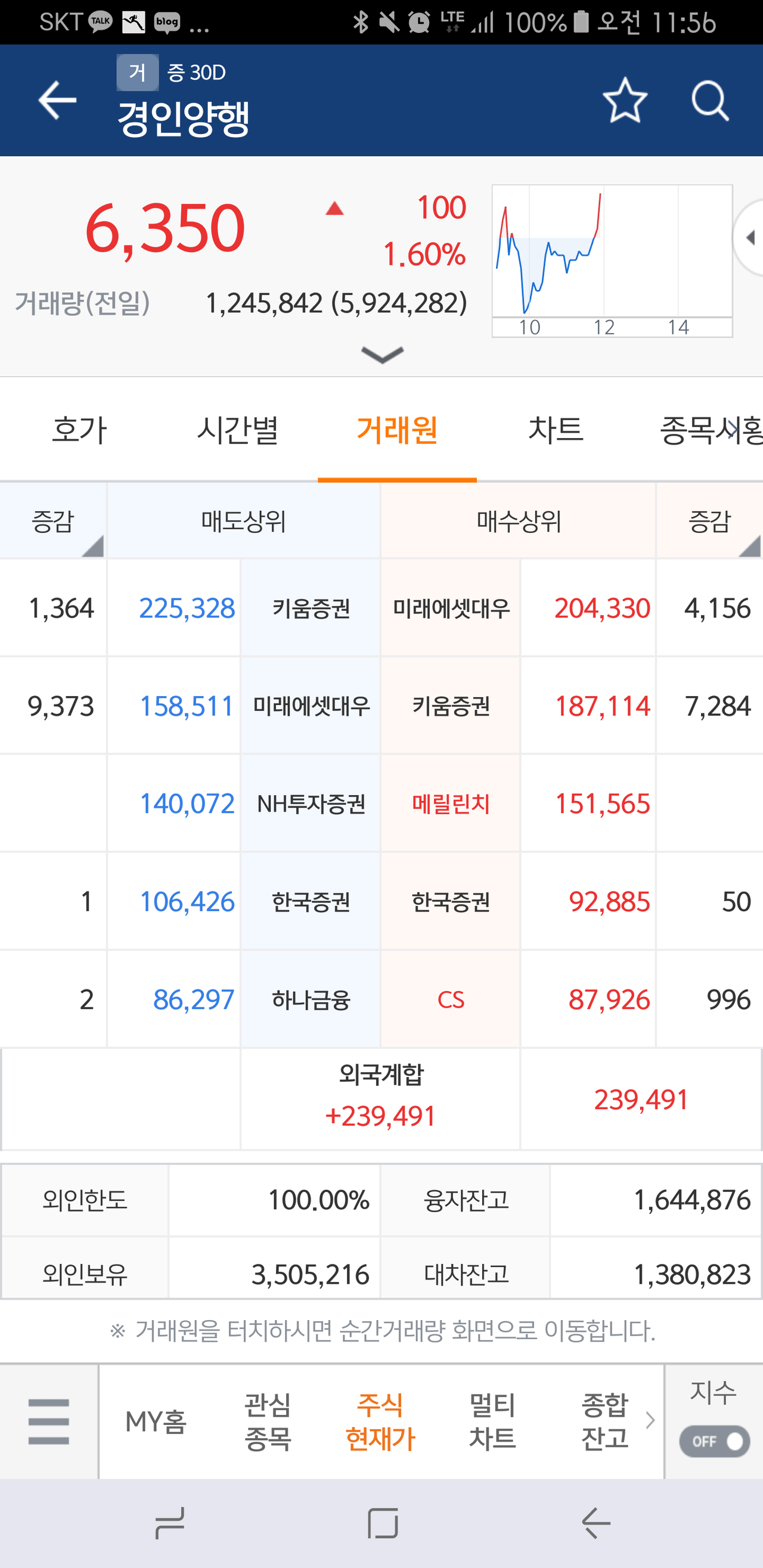Tap seller 미래에셋대우 in 매도상위

pyautogui.click(x=311, y=706)
